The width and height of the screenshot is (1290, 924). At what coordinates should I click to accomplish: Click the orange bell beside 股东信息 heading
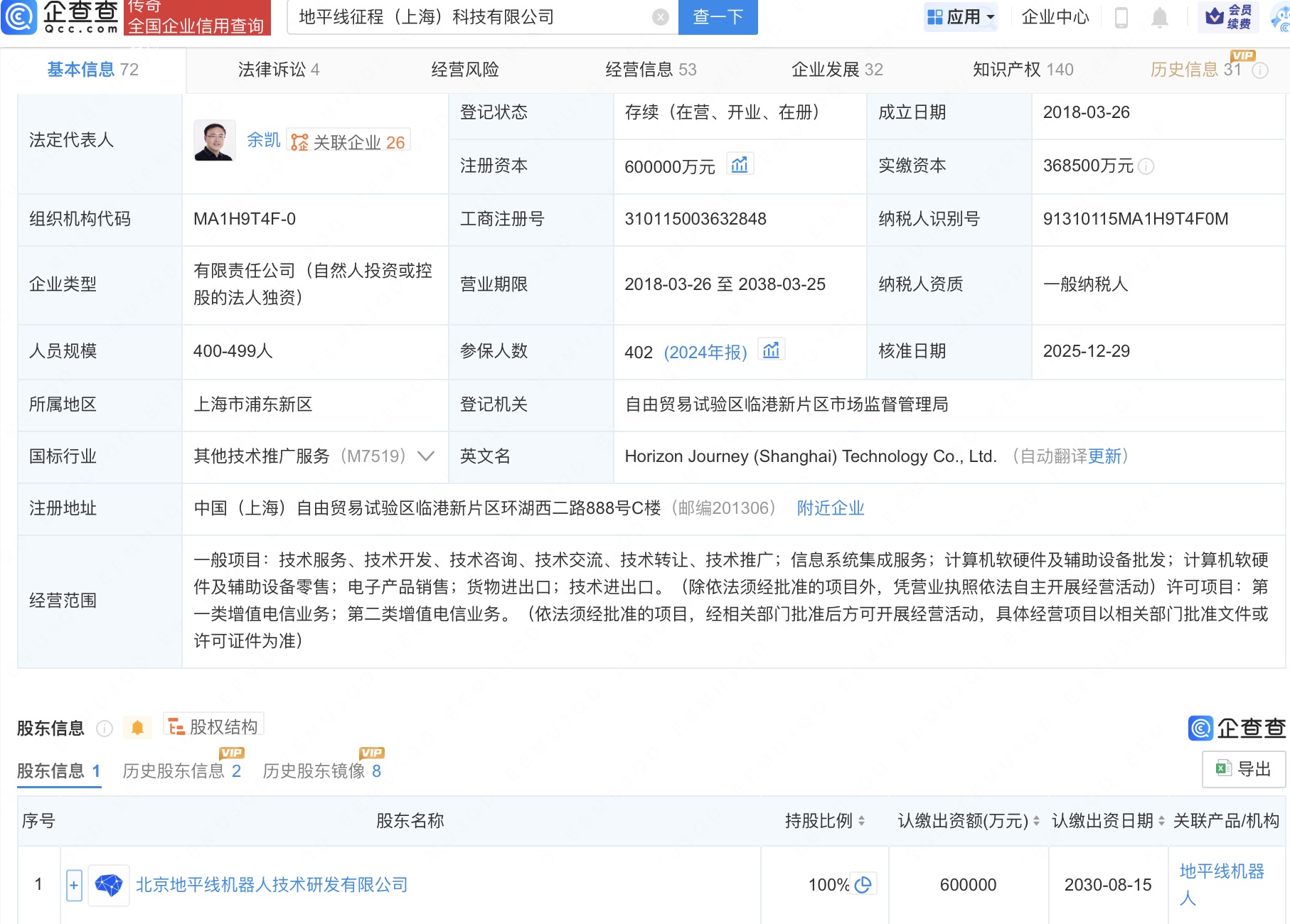coord(137,727)
